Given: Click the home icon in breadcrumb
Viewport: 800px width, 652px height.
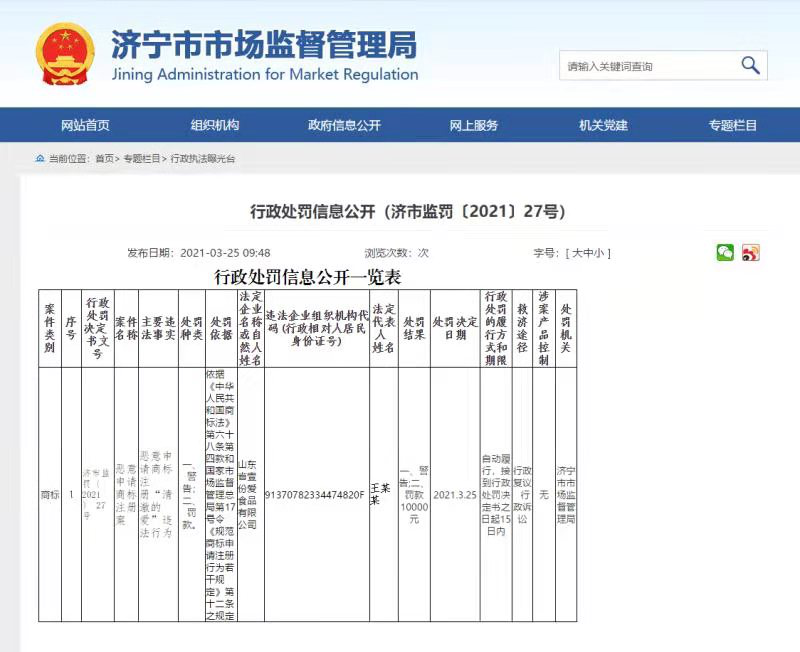Looking at the screenshot, I should pyautogui.click(x=40, y=158).
